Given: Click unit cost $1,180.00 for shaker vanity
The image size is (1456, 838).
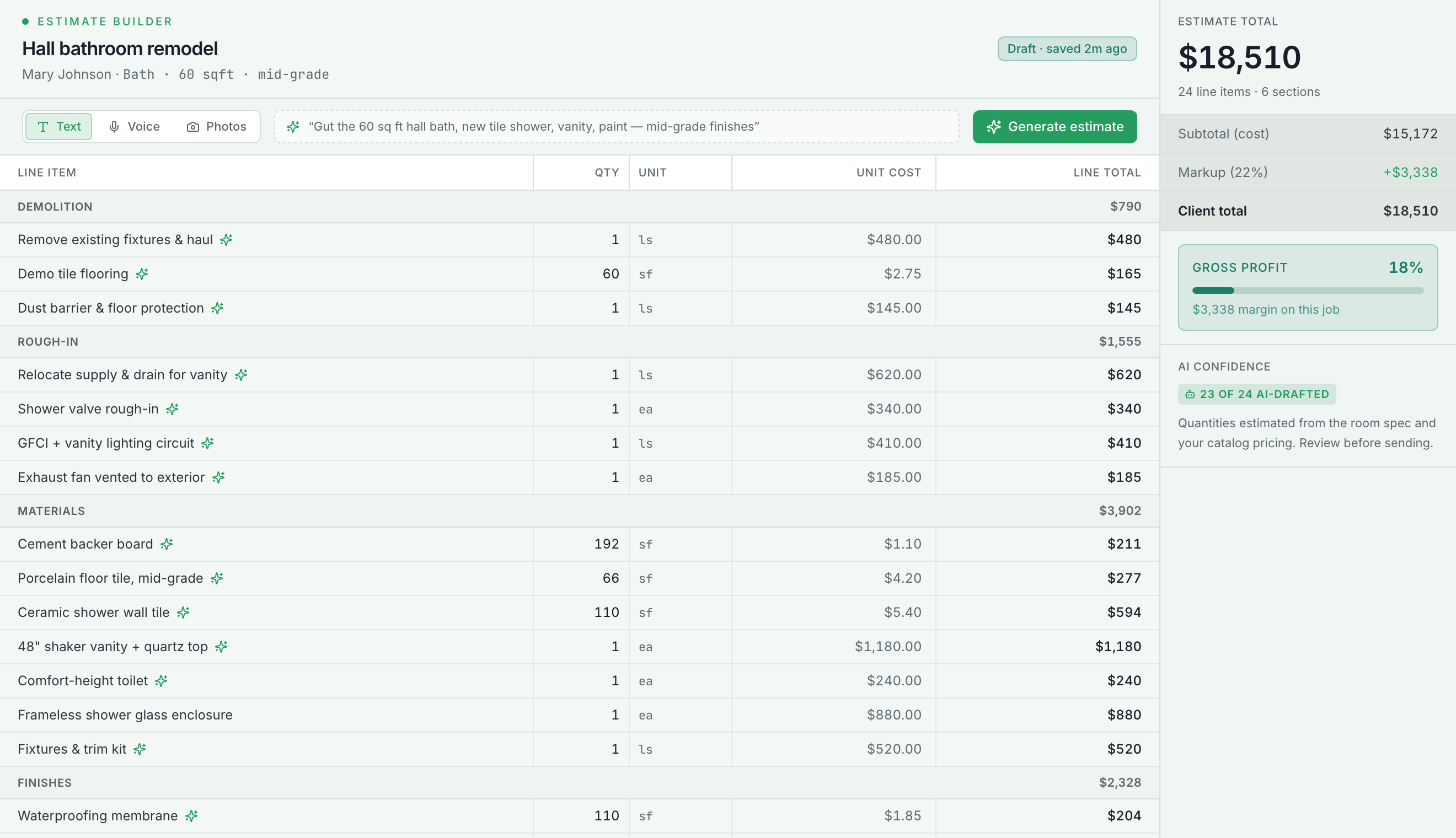Looking at the screenshot, I should pyautogui.click(x=888, y=646).
